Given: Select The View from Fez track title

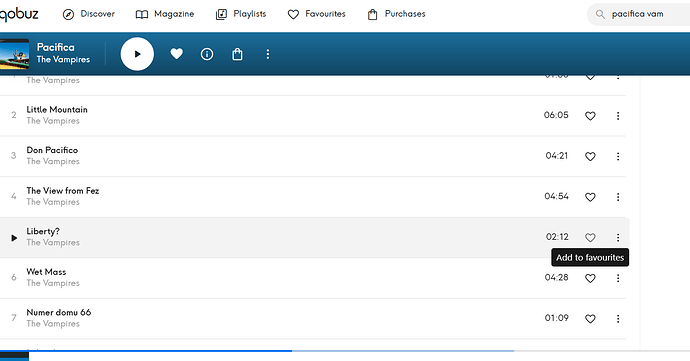Looking at the screenshot, I should click(x=62, y=191).
